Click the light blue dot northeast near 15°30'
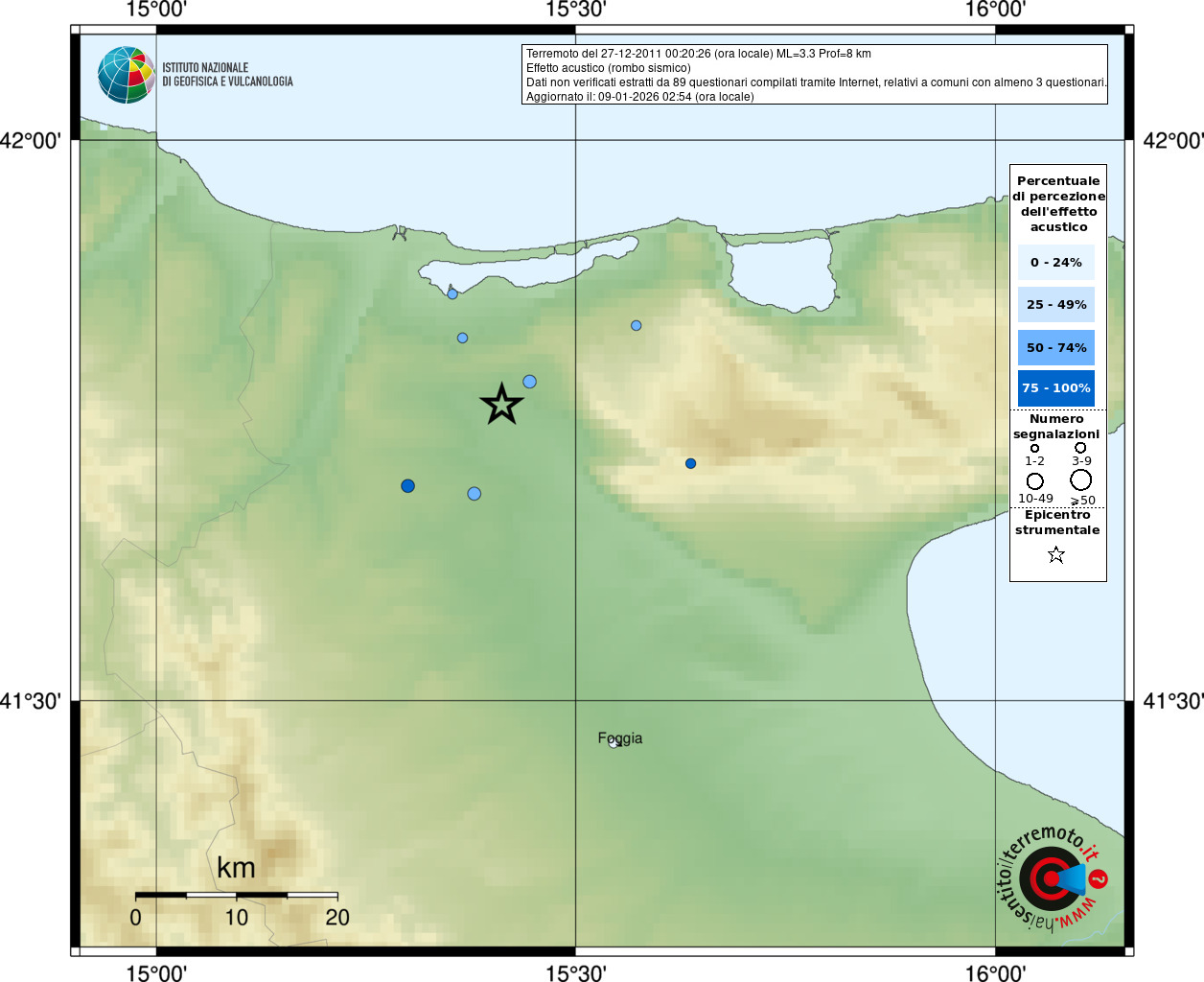Viewport: 1204px width, 982px height. click(x=636, y=326)
